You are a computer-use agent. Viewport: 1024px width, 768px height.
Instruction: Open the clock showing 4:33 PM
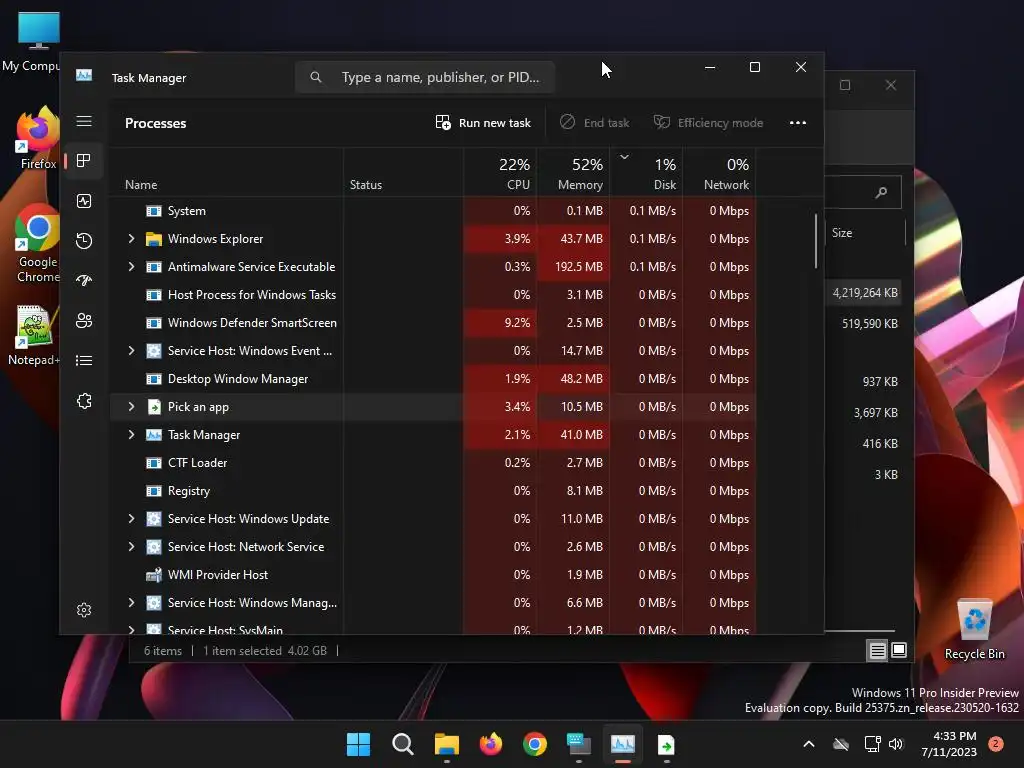tap(949, 744)
